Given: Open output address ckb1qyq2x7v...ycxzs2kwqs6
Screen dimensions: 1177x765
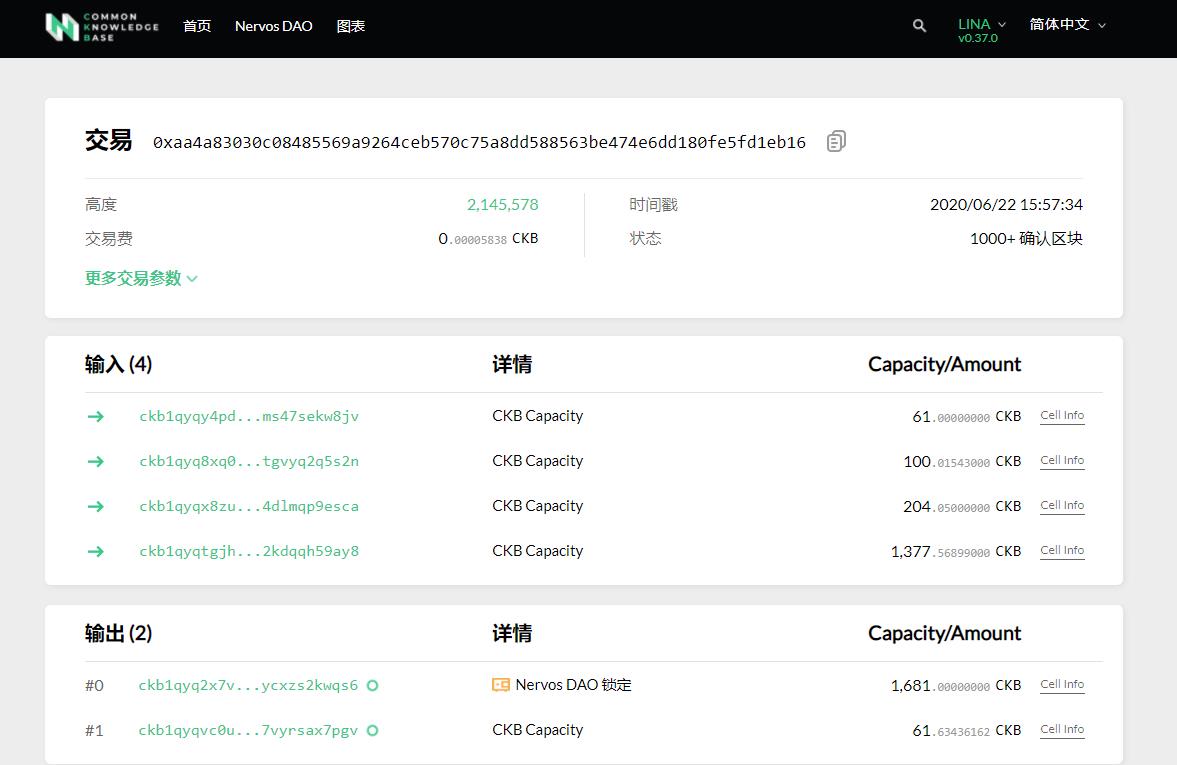Looking at the screenshot, I should click(248, 685).
